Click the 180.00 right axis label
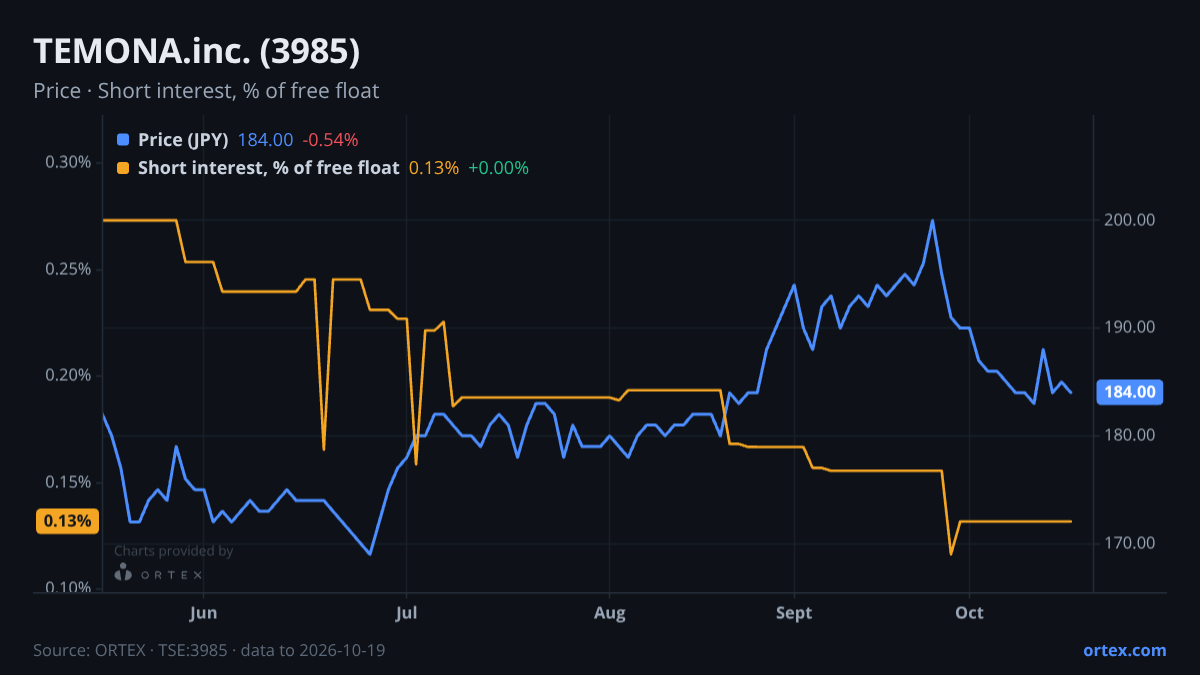Screen dimensions: 1200x675 1130,435
